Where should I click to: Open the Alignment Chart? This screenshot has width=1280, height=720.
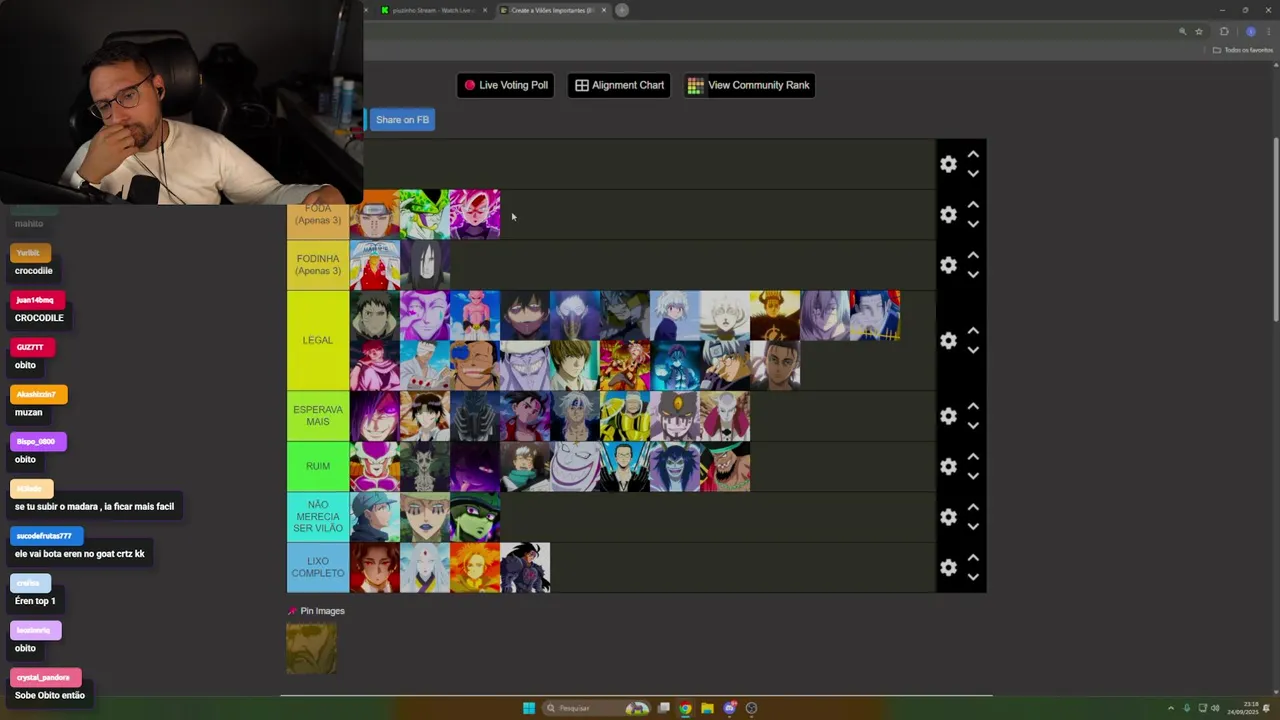pyautogui.click(x=619, y=85)
